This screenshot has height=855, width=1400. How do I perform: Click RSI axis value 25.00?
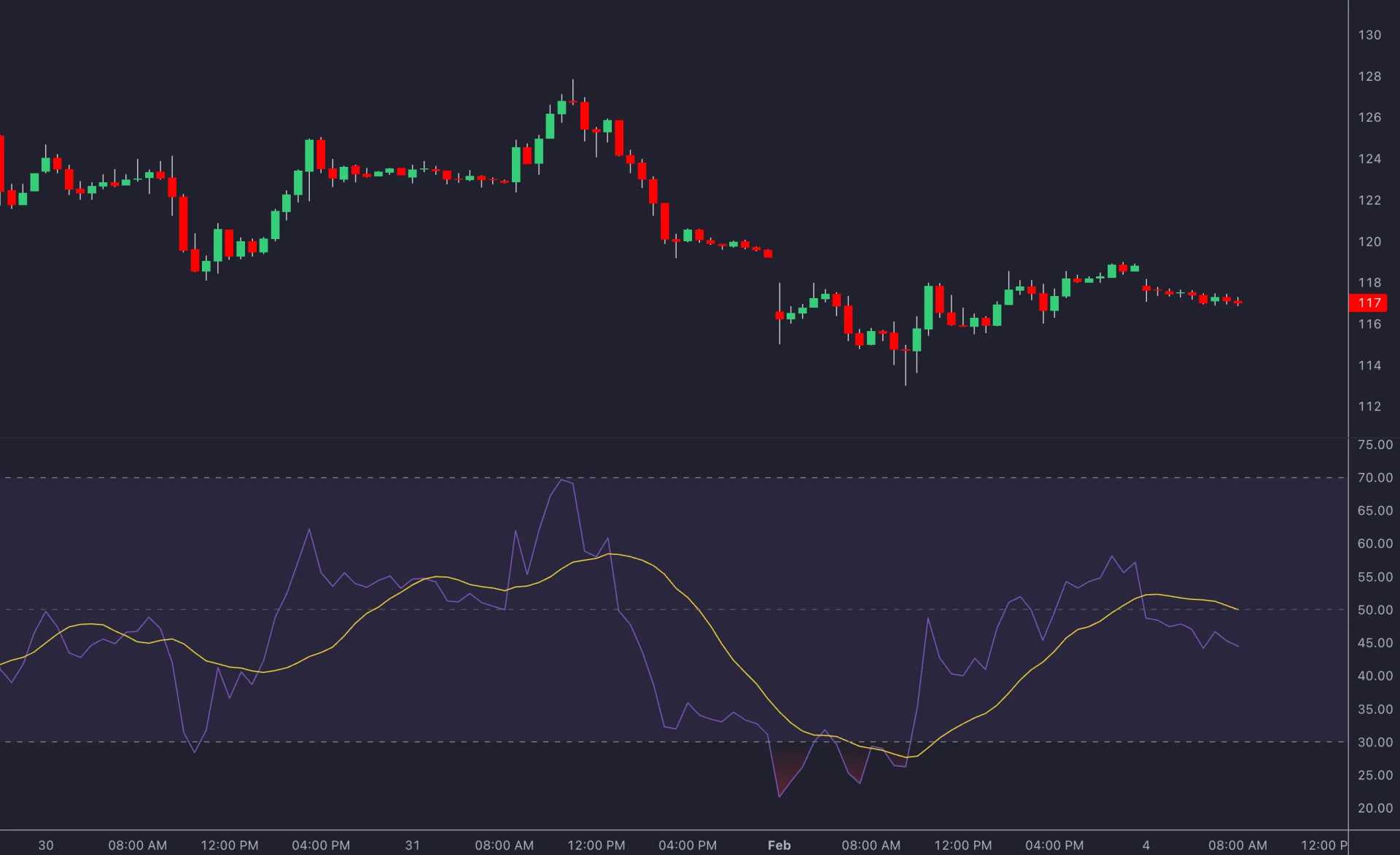1374,776
